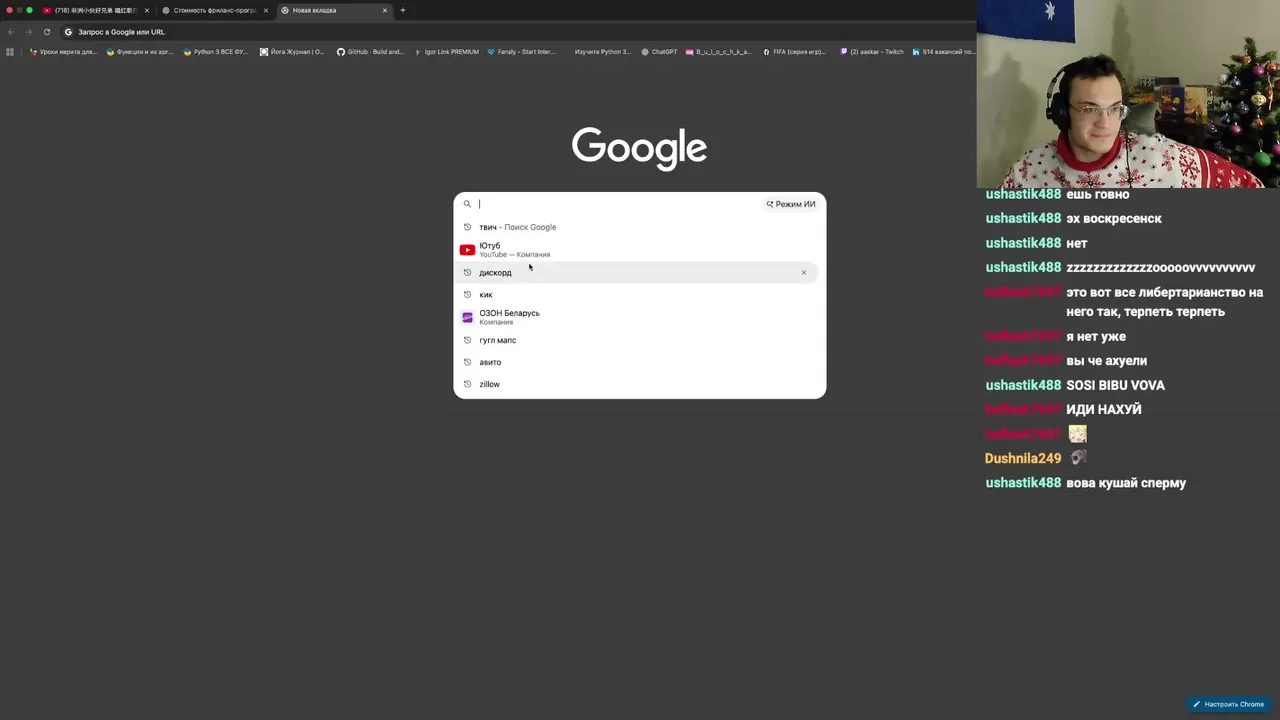Open 514 вакансий LinkedIn bookmark

(943, 52)
